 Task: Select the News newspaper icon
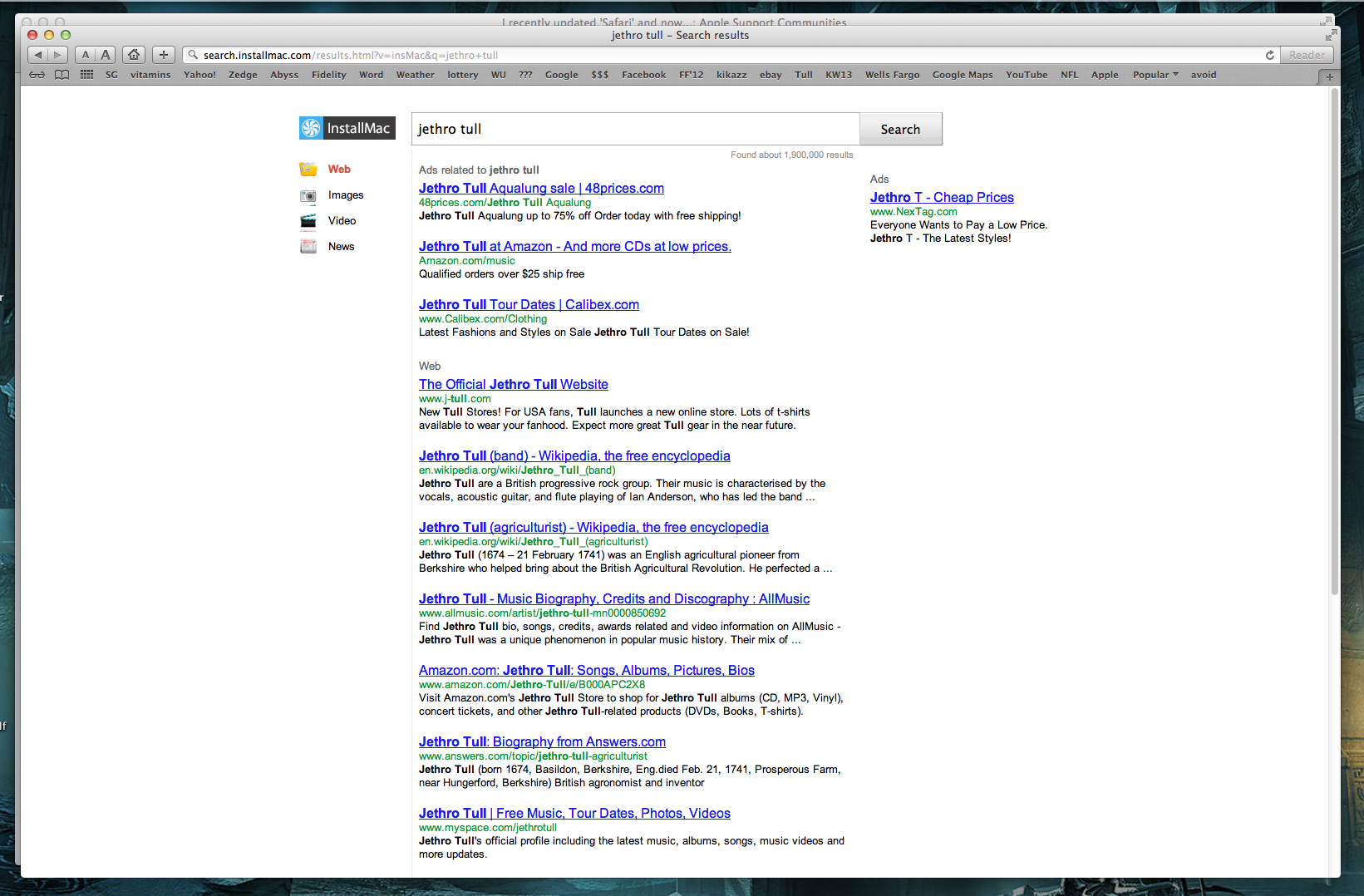click(x=308, y=247)
